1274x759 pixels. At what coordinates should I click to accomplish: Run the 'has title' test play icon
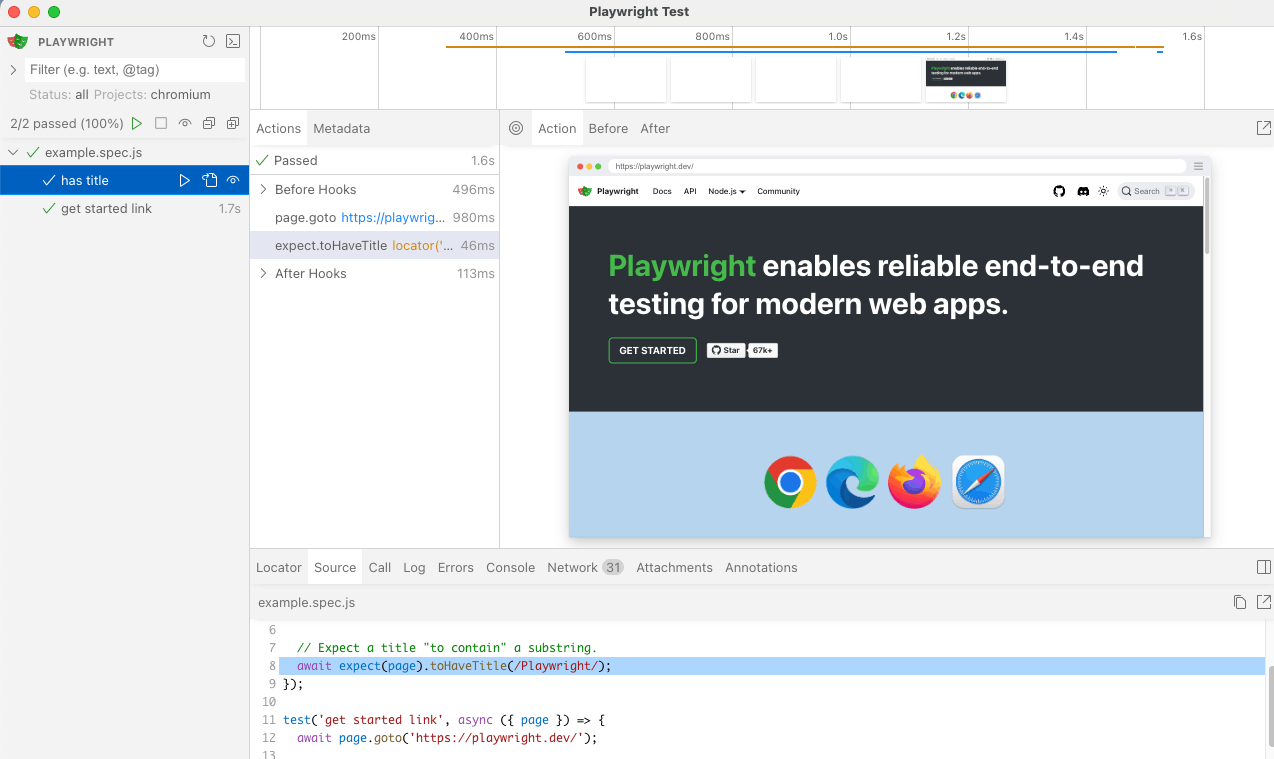[184, 181]
